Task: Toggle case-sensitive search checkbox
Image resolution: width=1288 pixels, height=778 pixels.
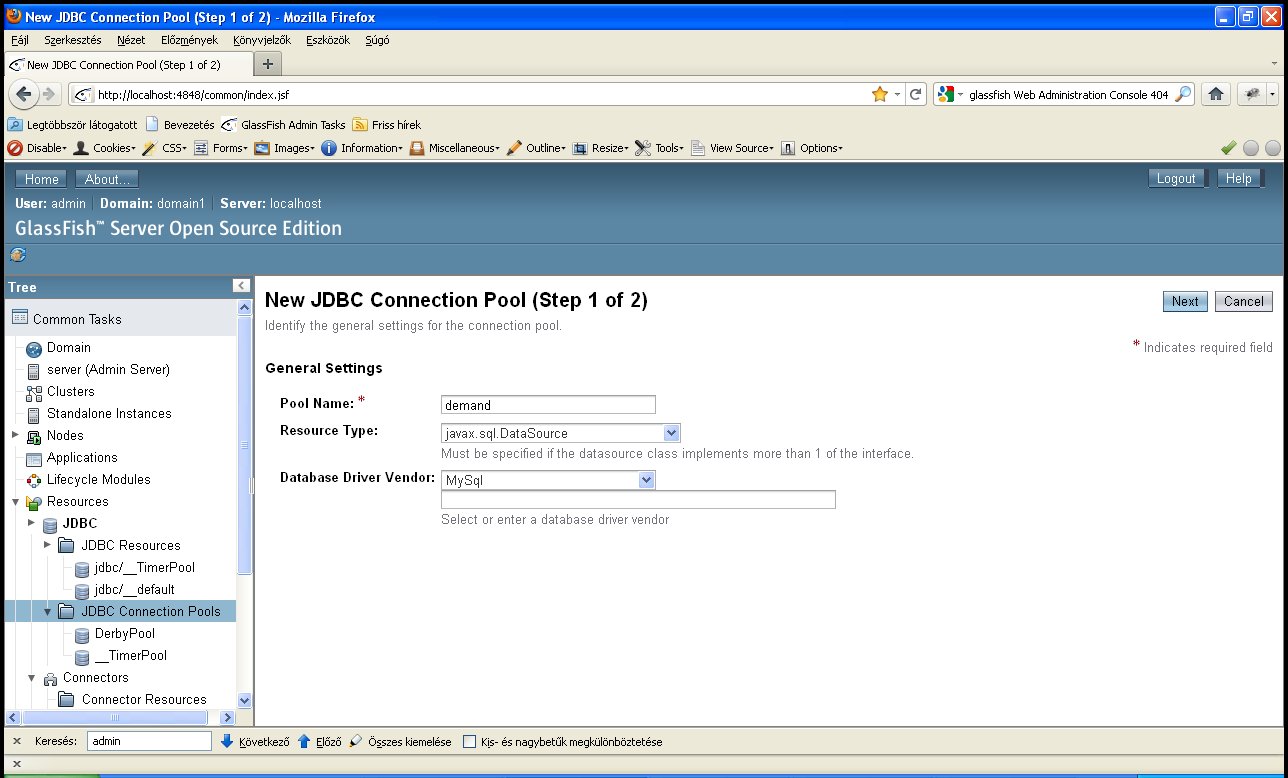Action: [x=469, y=742]
